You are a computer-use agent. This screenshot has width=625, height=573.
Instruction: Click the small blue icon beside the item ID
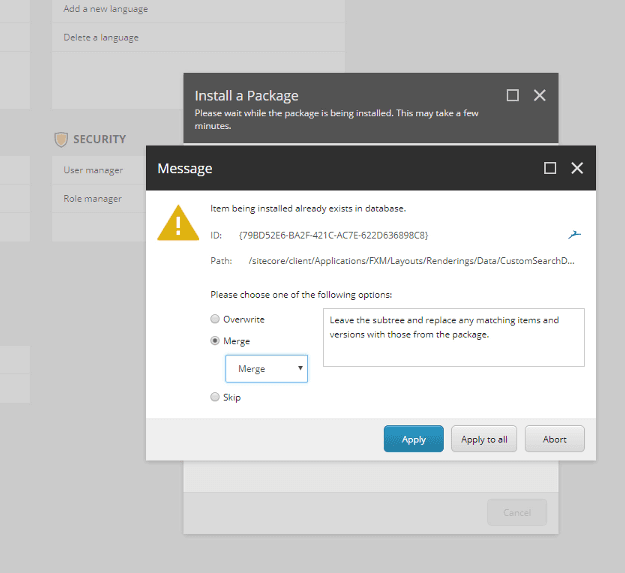574,235
